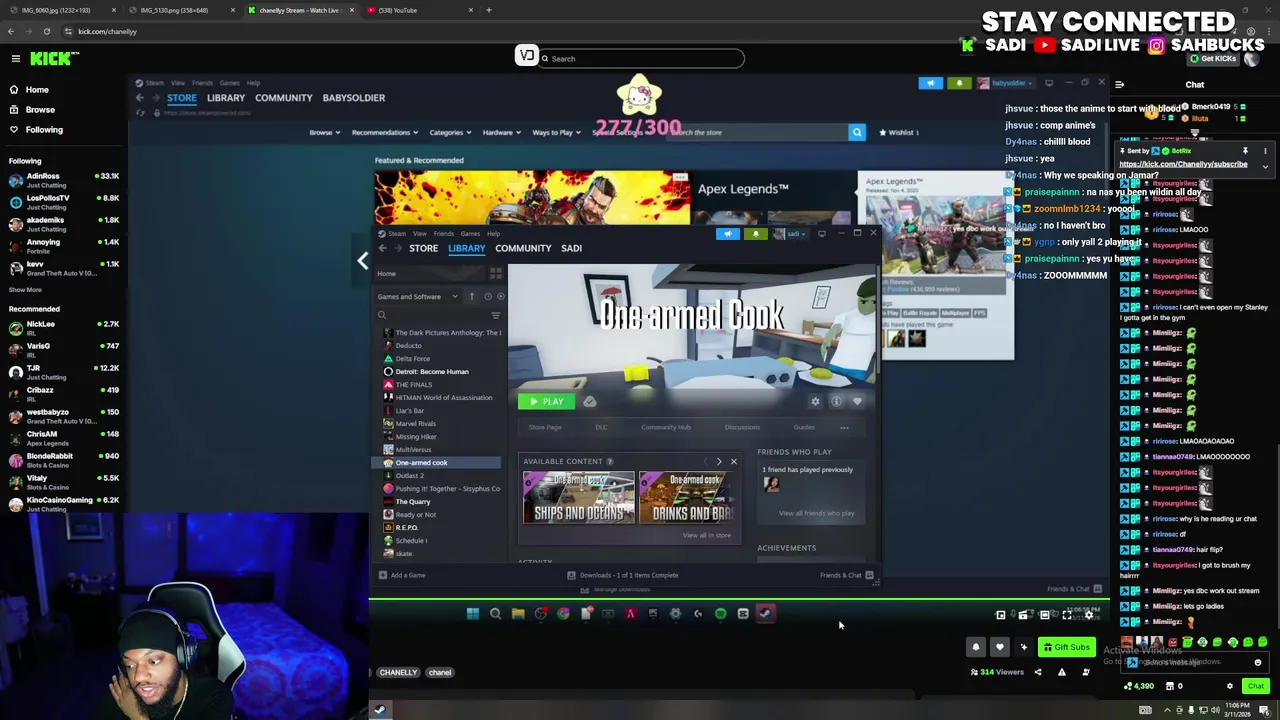Open COMMUNITY tab in front Steam window
Viewport: 1280px width, 720px height.
click(523, 248)
